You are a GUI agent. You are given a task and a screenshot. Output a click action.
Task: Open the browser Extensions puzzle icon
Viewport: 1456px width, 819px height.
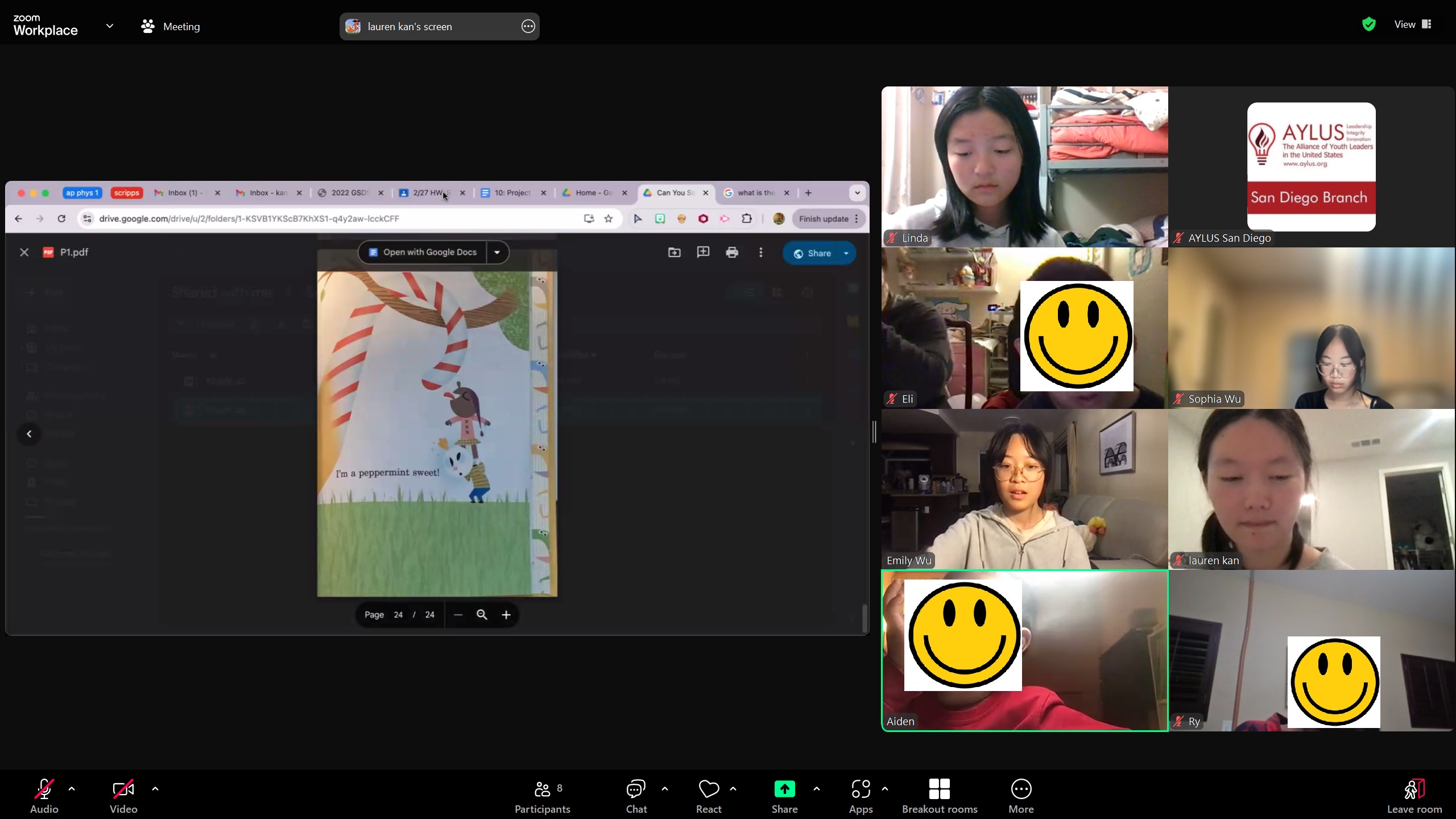[747, 218]
